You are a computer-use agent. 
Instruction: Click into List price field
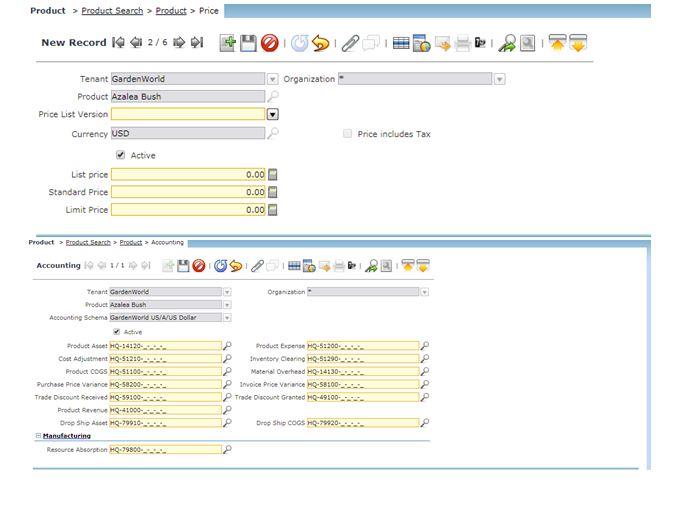coord(188,175)
